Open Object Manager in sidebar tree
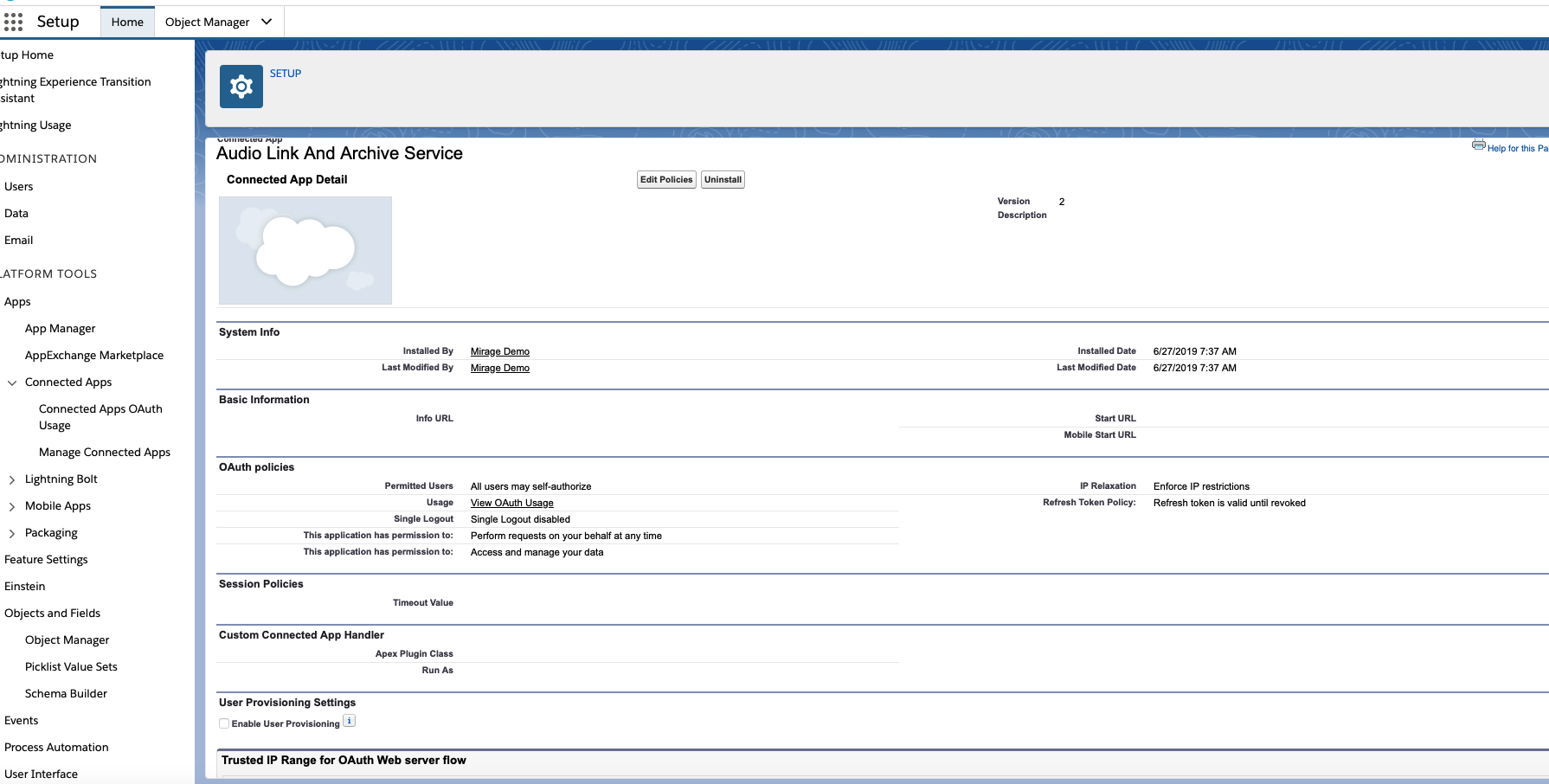The image size is (1549, 784). [67, 639]
